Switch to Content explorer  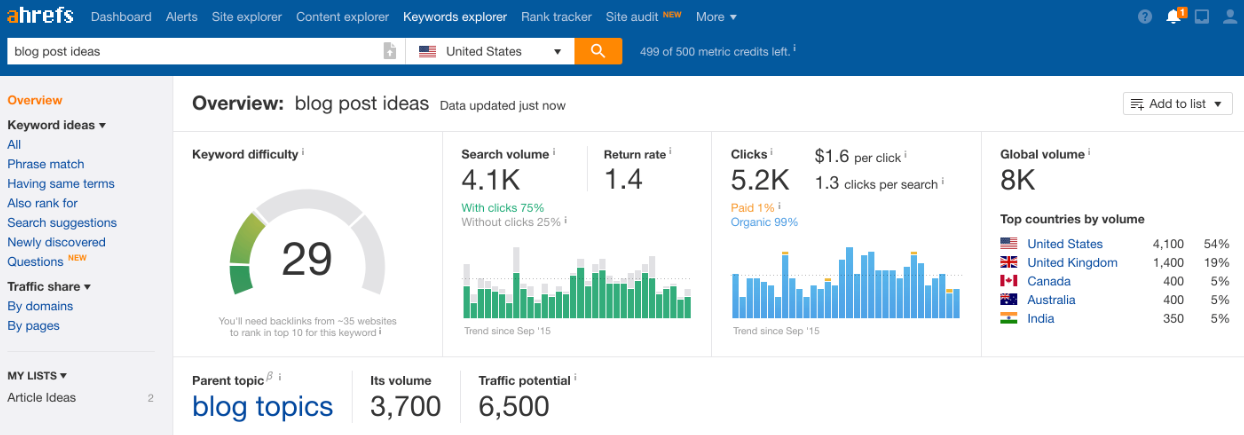click(343, 16)
